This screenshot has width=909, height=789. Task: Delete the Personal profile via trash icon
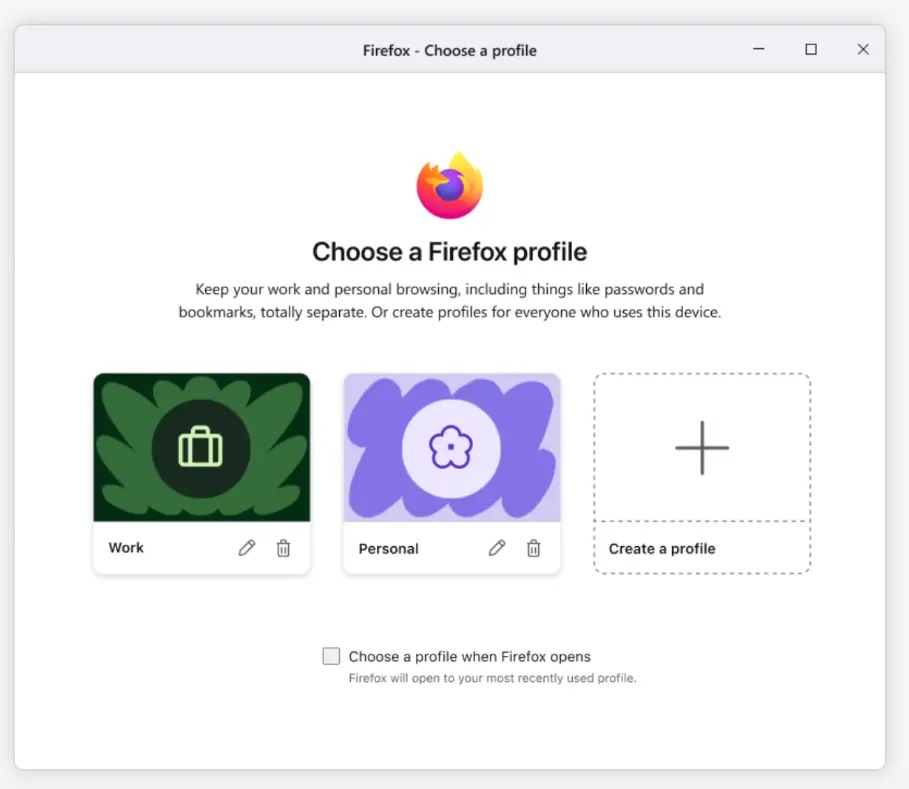[534, 548]
